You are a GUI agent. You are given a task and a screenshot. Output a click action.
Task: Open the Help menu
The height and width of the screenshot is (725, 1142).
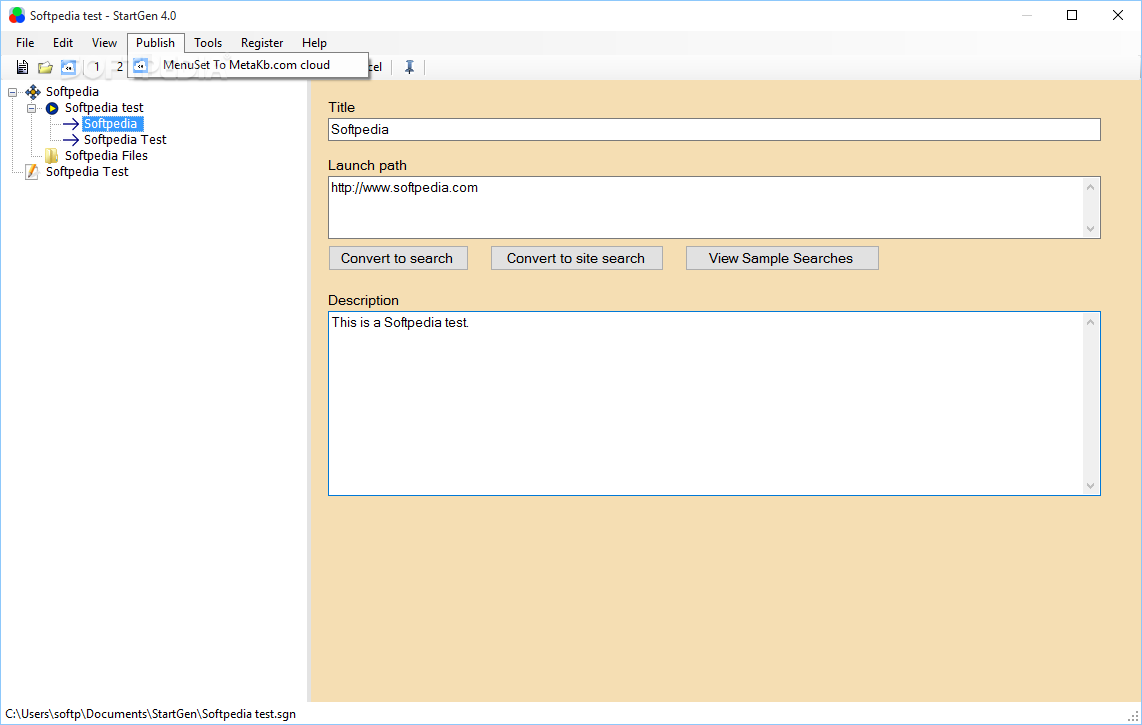pyautogui.click(x=314, y=43)
